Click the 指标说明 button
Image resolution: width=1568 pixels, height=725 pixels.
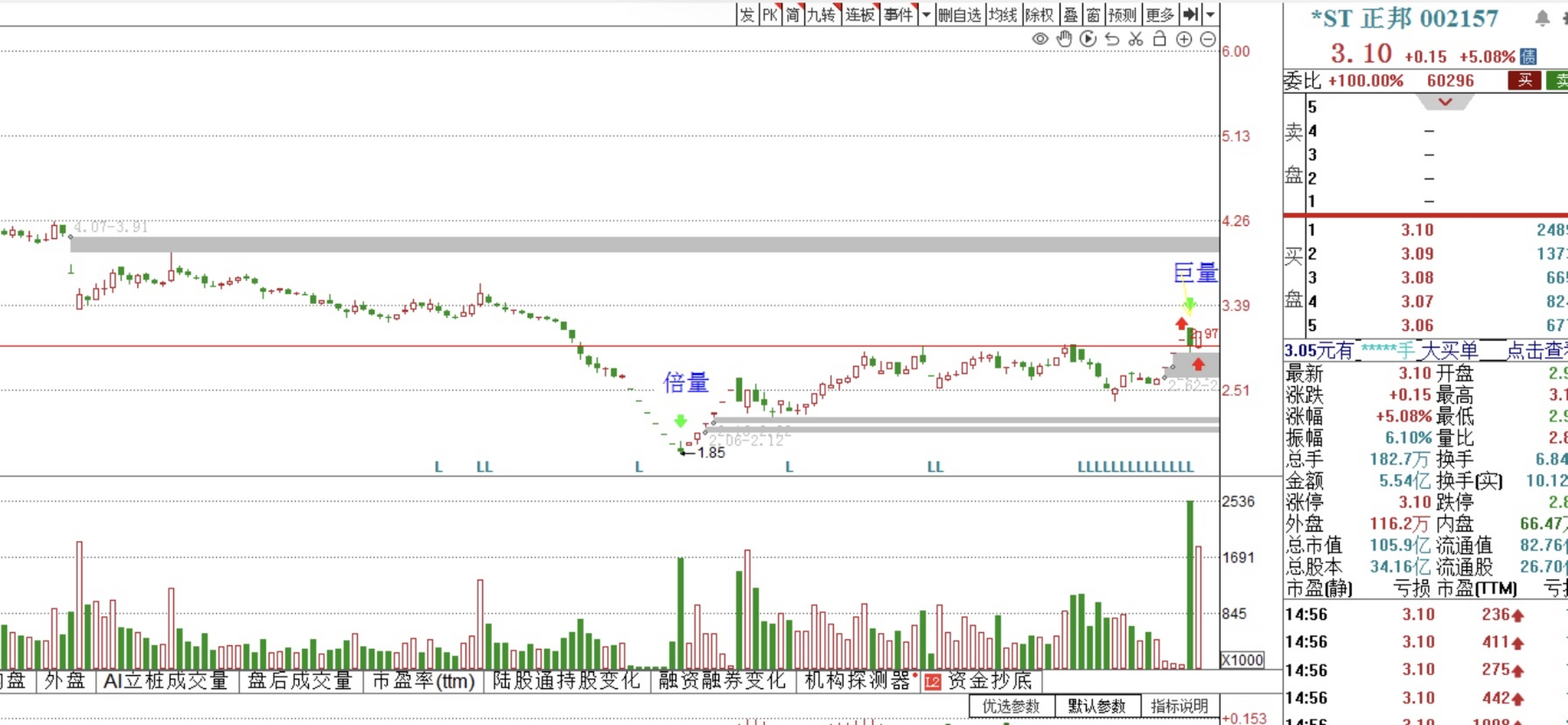[x=1179, y=706]
